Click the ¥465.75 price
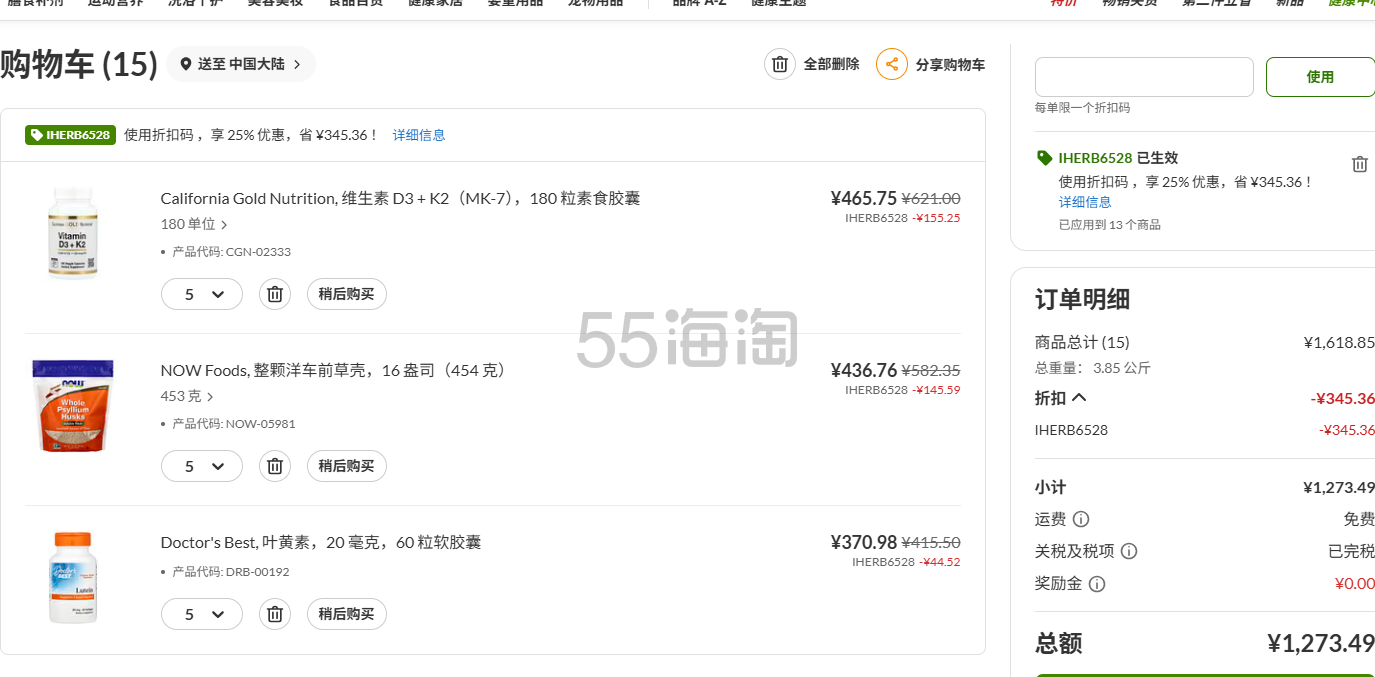This screenshot has width=1375, height=677. [x=864, y=198]
